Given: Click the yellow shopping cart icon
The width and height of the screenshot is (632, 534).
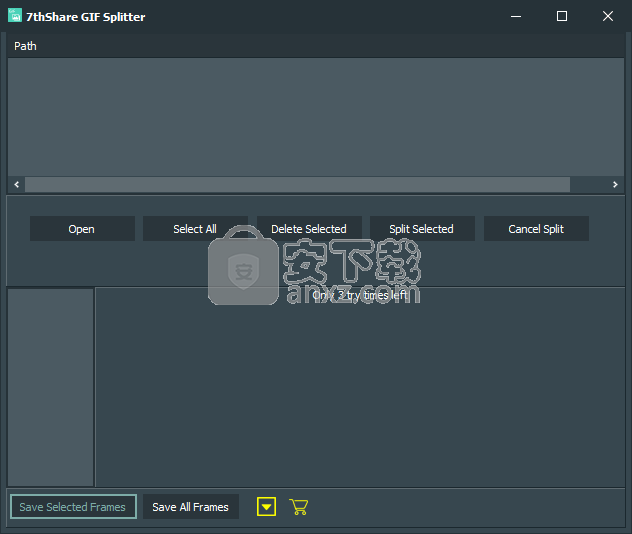Looking at the screenshot, I should (x=299, y=507).
